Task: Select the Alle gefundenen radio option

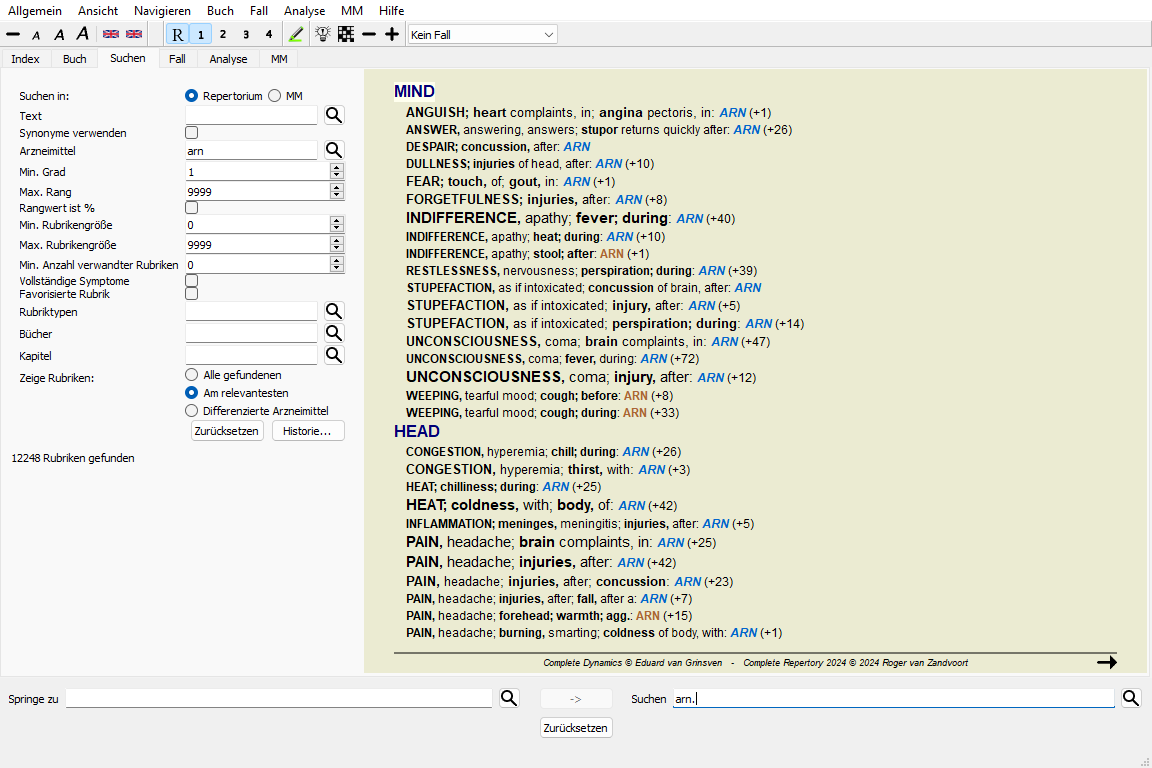Action: tap(192, 375)
